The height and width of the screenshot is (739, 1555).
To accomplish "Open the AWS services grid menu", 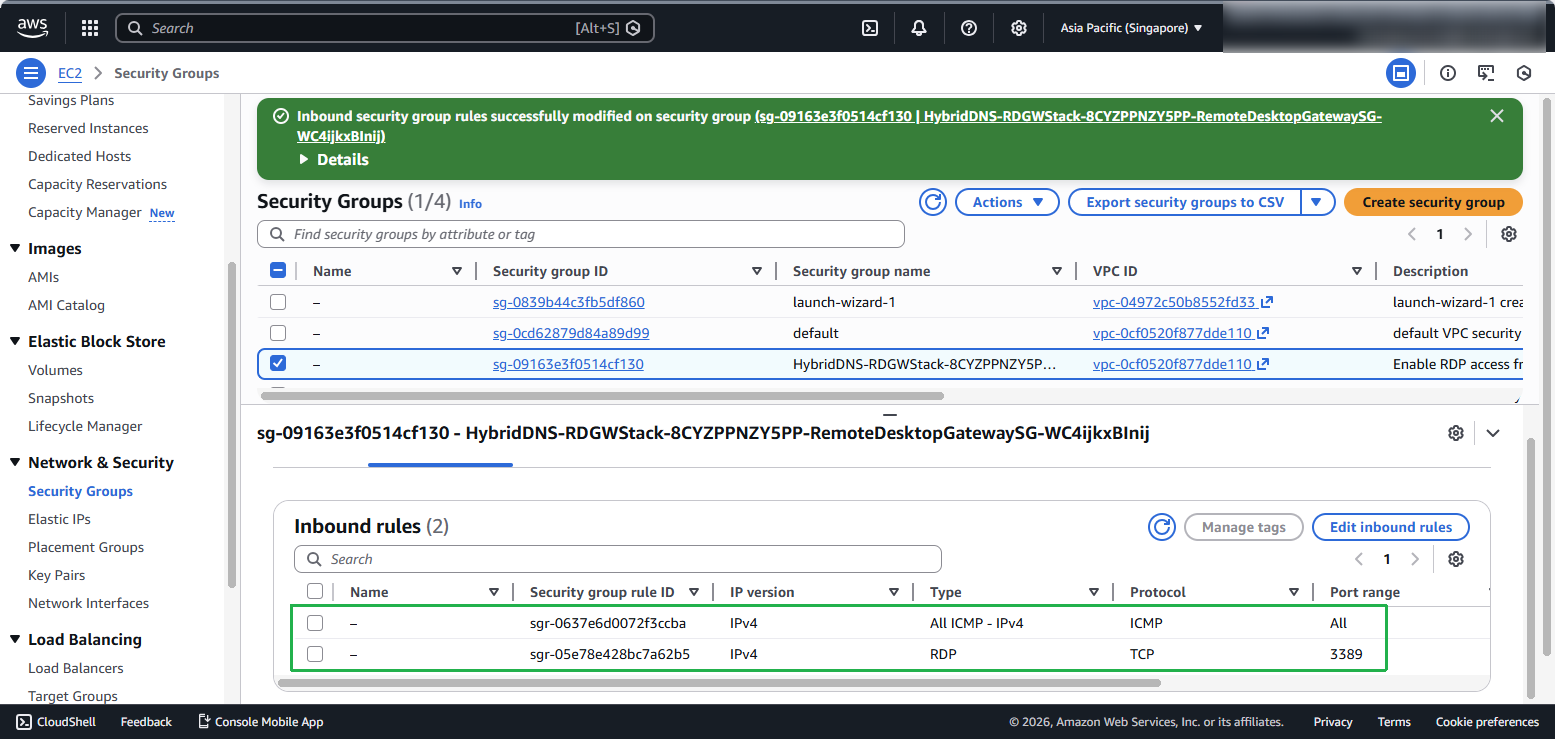I will tap(90, 28).
